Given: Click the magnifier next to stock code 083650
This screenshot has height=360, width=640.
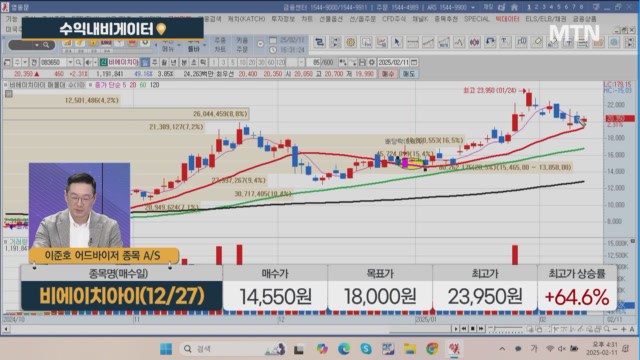Looking at the screenshot, I should click(78, 62).
